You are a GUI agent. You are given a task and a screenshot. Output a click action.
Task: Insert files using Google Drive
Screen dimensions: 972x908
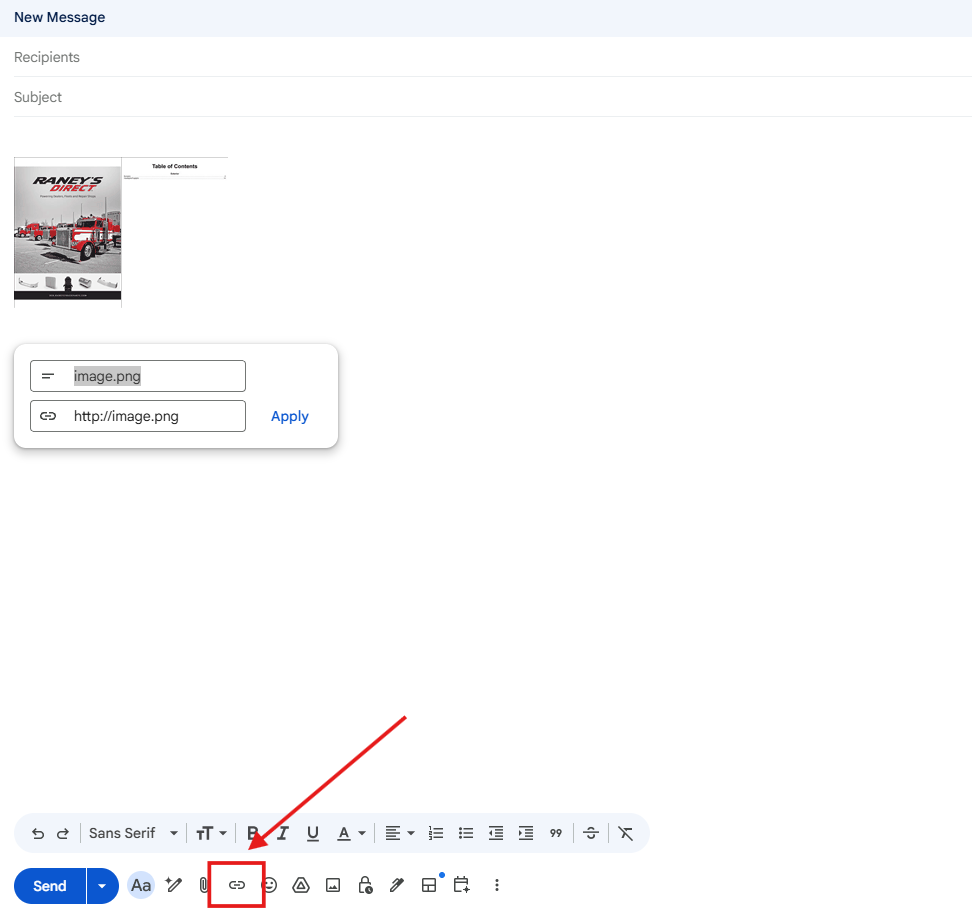301,885
